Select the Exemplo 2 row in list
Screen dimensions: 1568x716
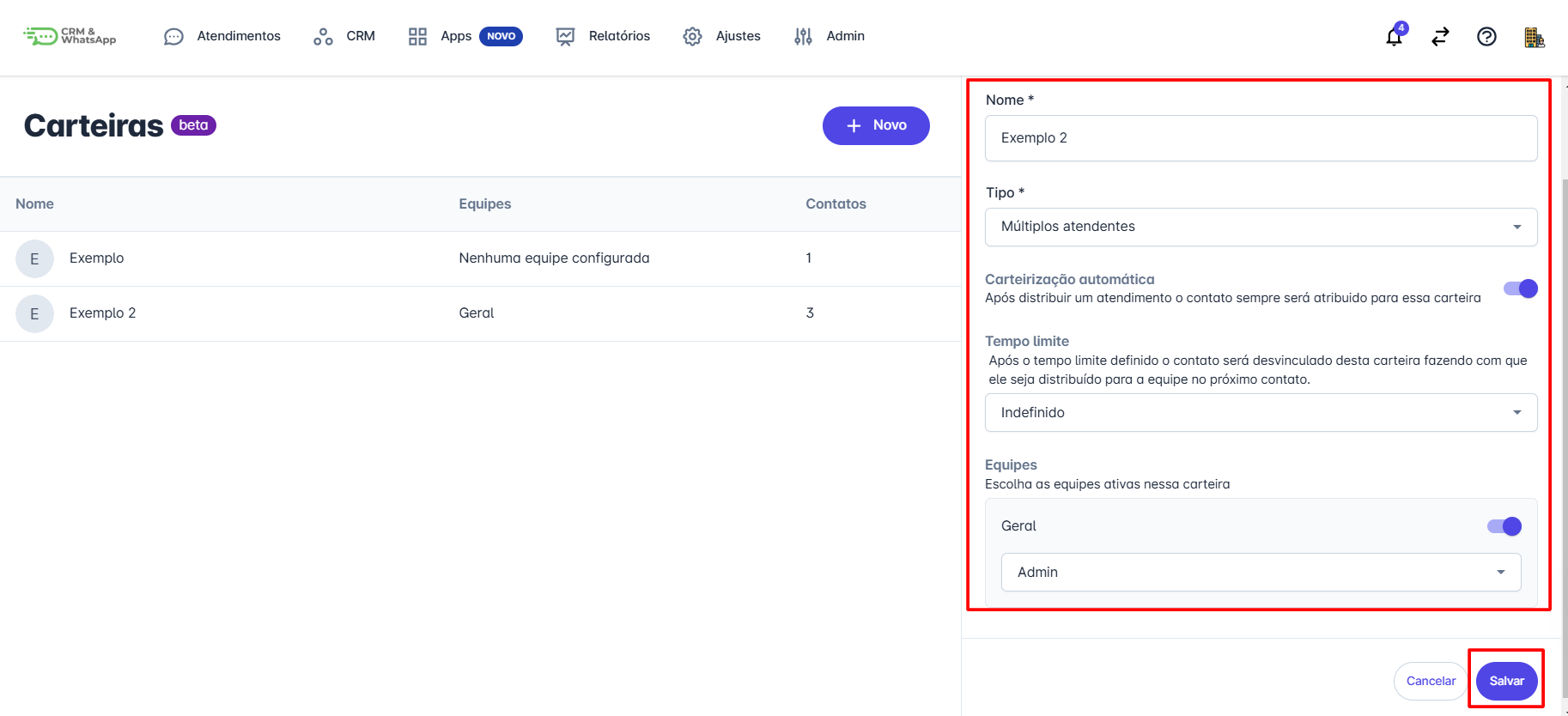click(103, 313)
